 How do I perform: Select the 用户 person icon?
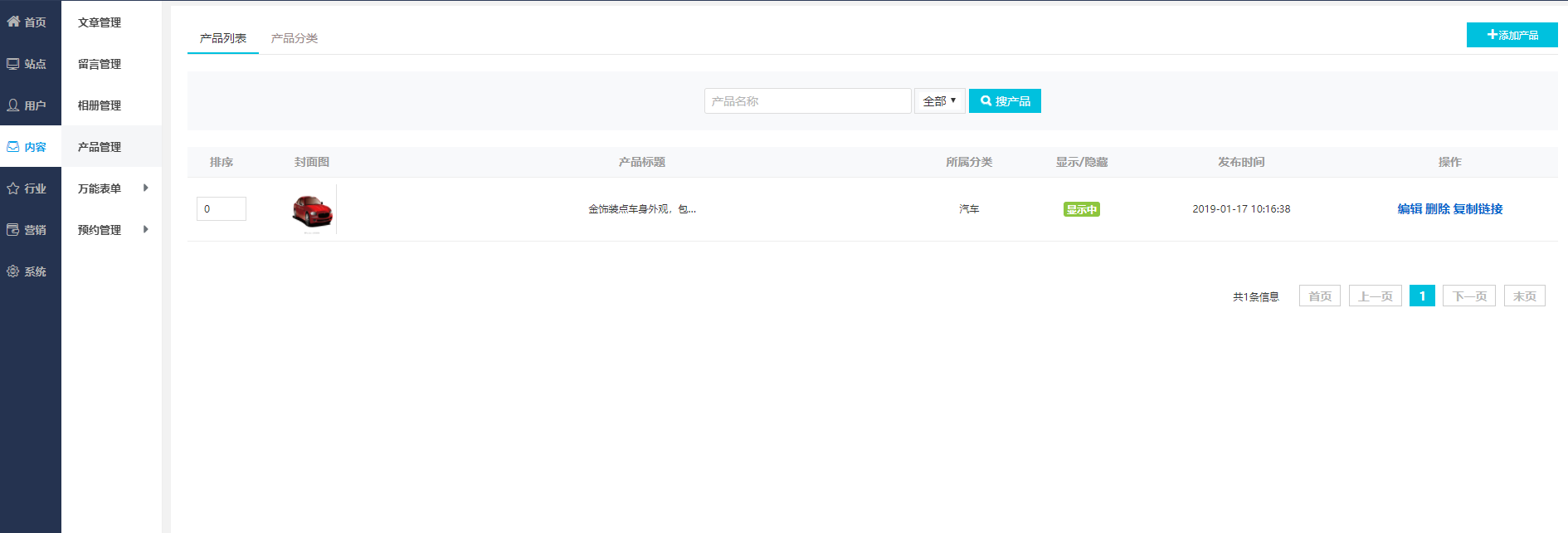point(13,105)
